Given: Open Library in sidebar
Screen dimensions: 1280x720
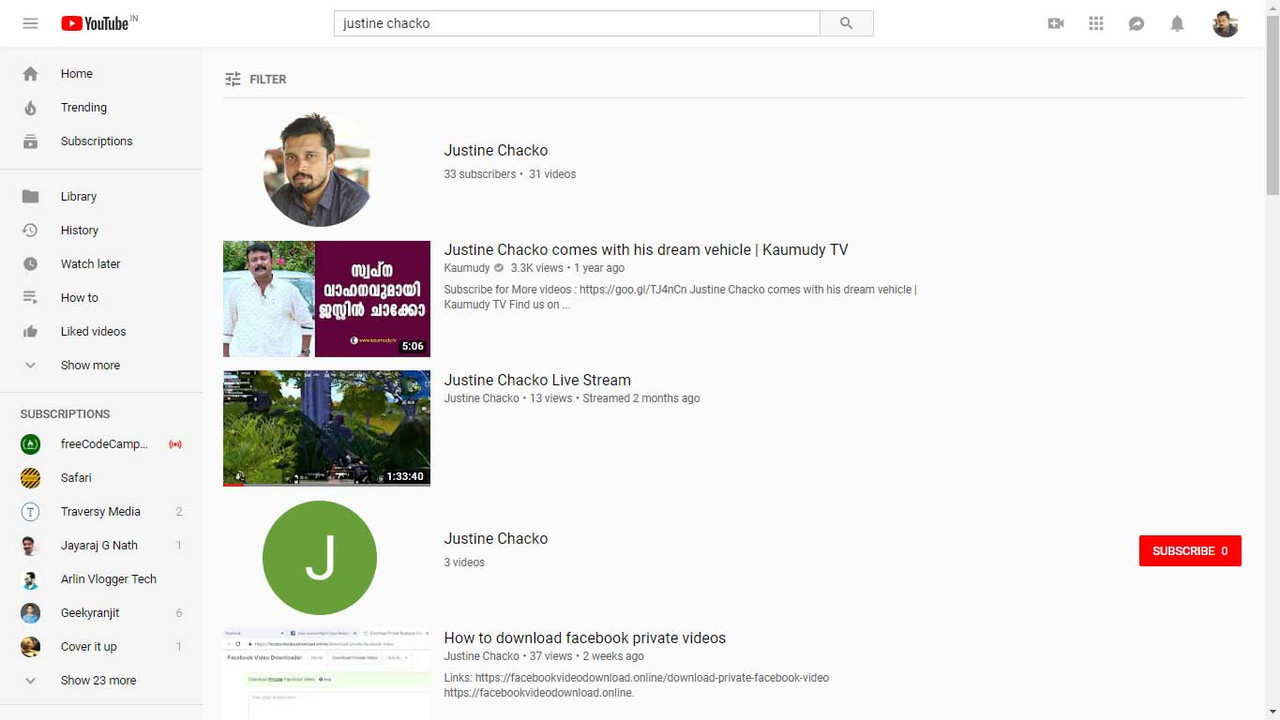Looking at the screenshot, I should coord(78,196).
